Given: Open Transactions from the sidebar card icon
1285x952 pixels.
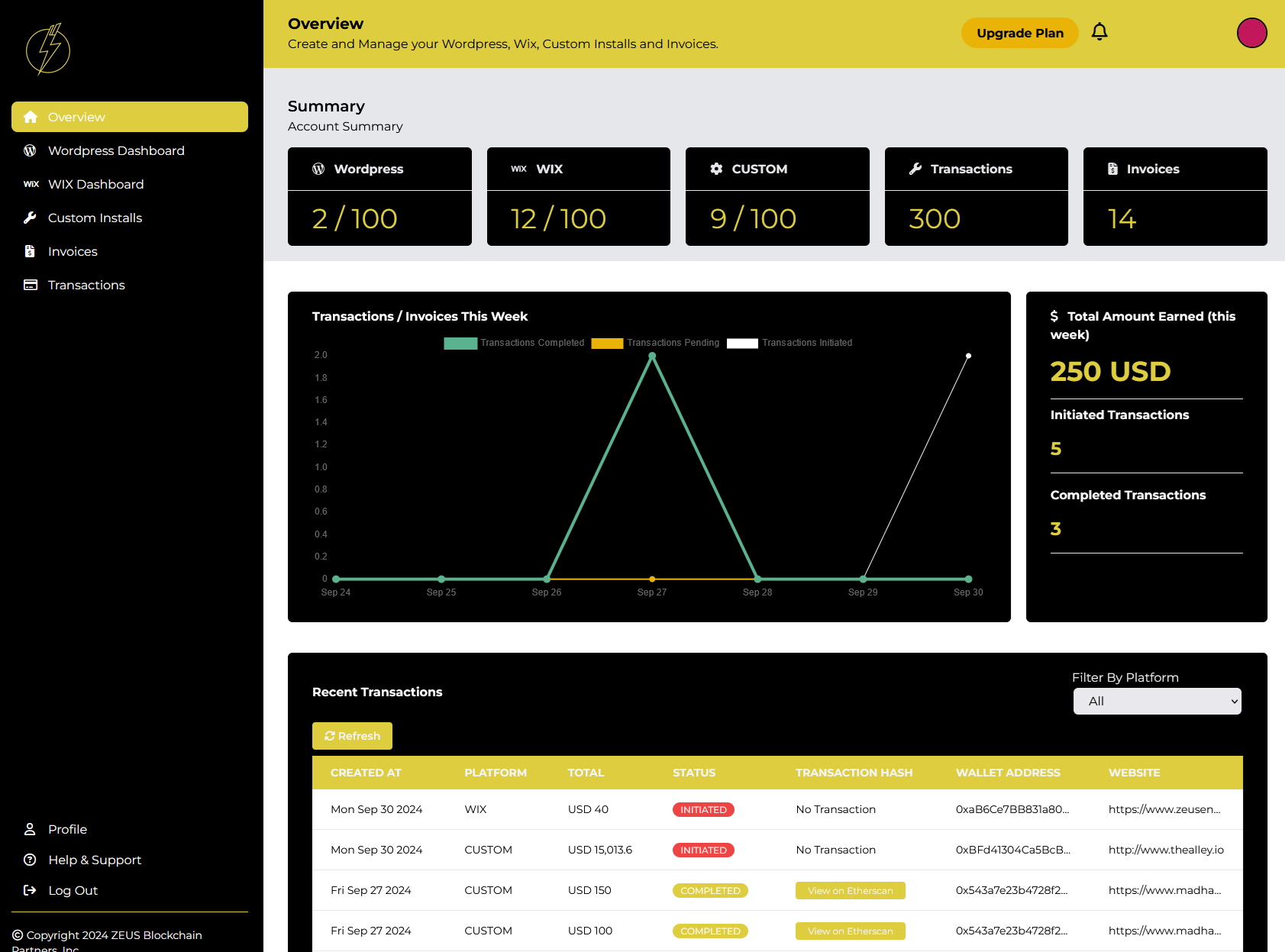Looking at the screenshot, I should (31, 284).
